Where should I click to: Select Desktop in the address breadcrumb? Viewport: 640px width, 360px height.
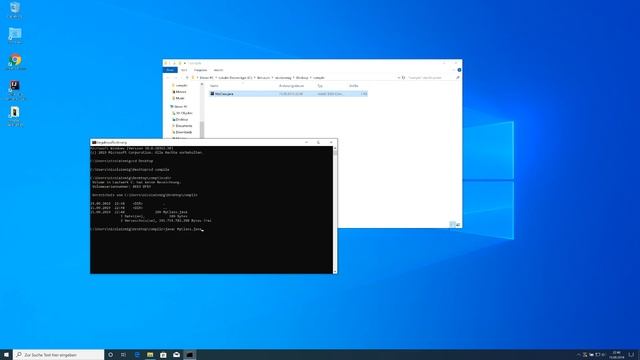point(302,78)
